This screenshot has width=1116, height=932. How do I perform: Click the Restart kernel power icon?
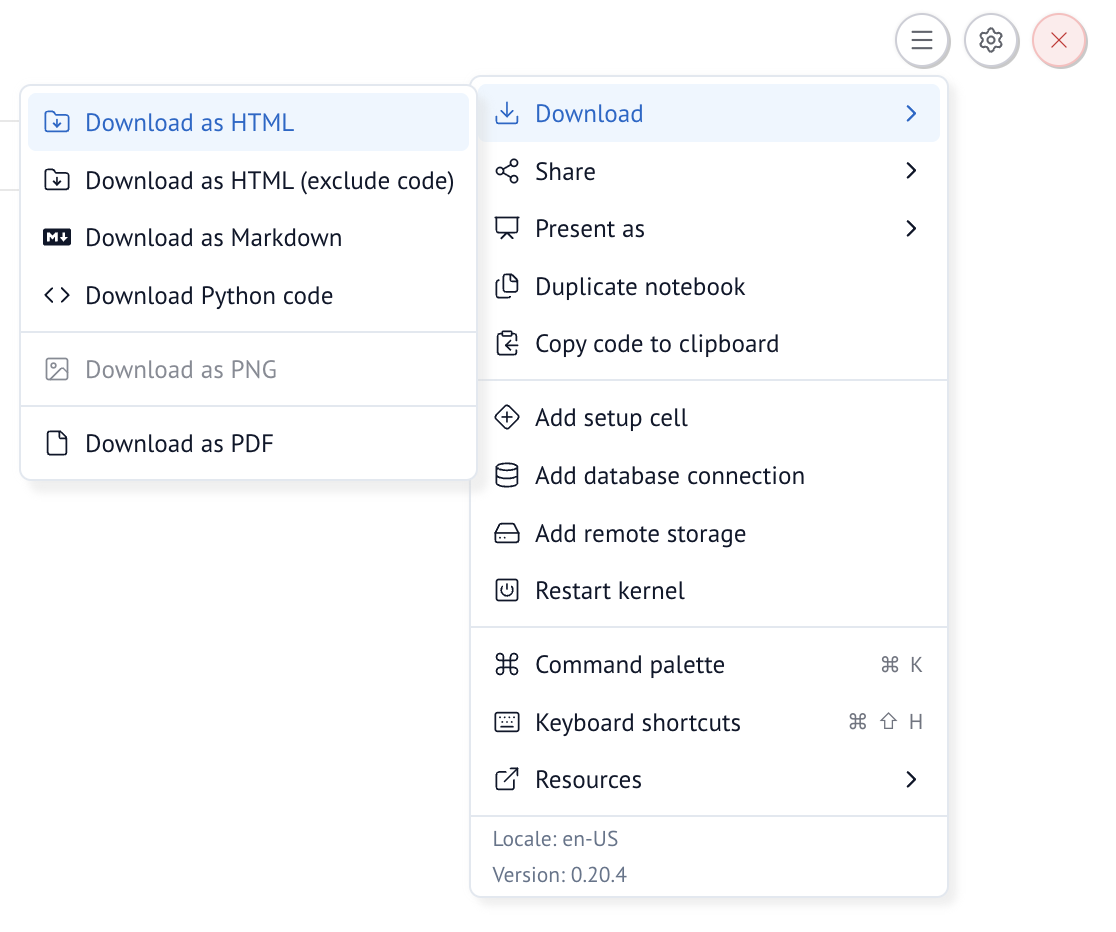click(x=507, y=591)
